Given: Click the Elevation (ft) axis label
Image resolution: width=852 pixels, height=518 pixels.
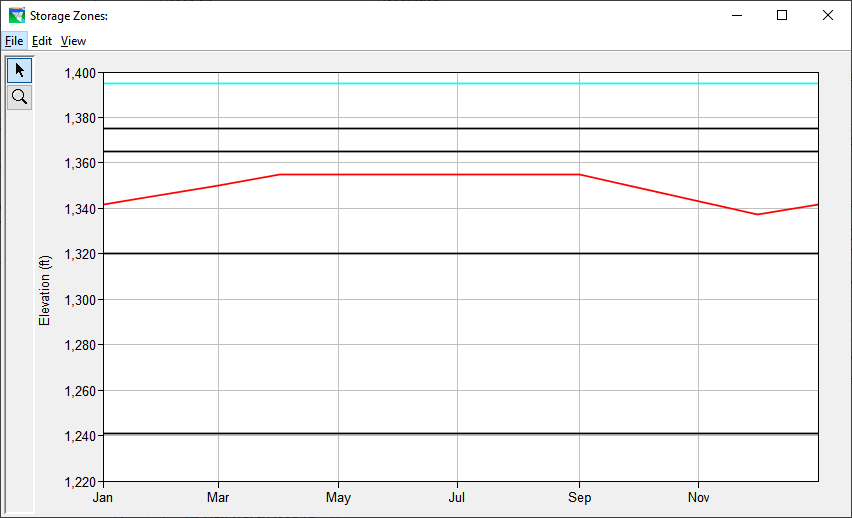Looking at the screenshot, I should (44, 291).
